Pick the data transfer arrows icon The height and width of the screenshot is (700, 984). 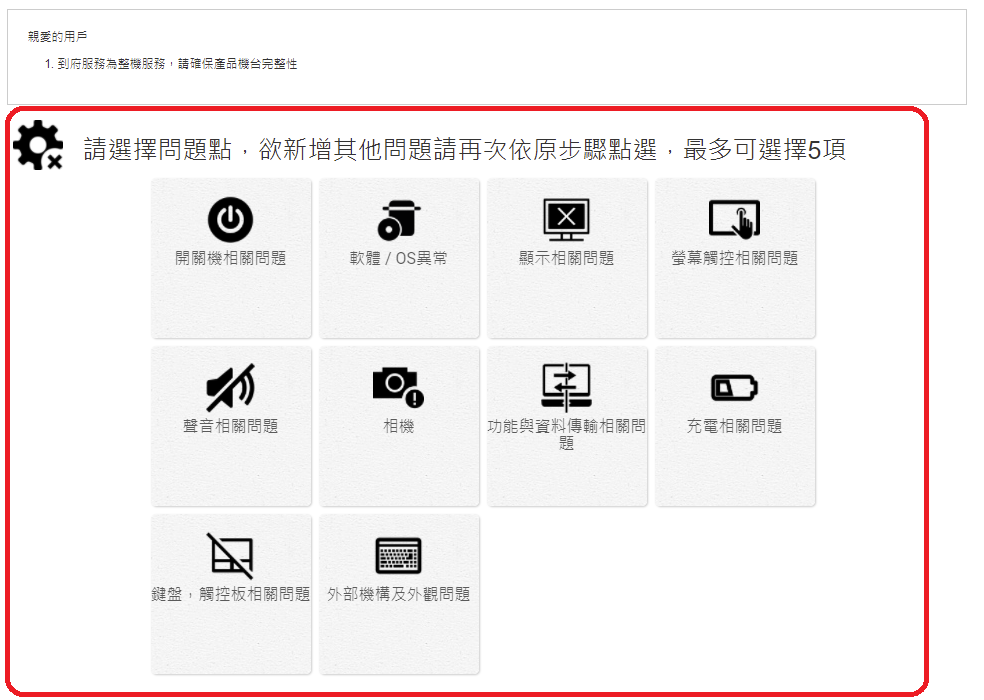(x=566, y=387)
